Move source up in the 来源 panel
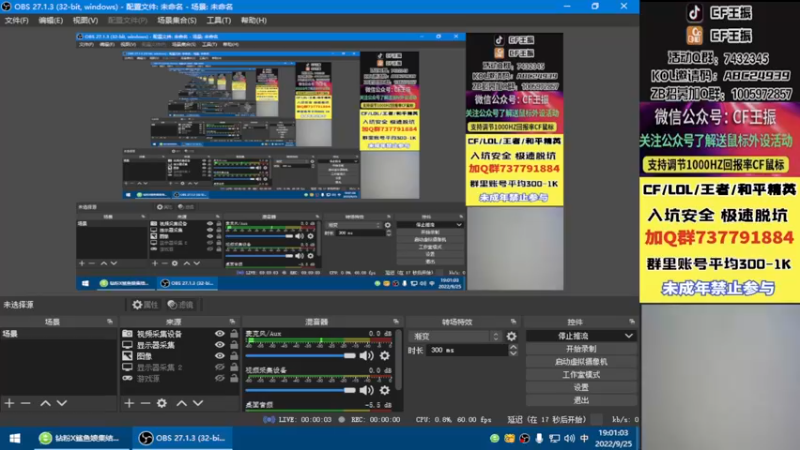Viewport: 800px width, 450px height. 182,403
